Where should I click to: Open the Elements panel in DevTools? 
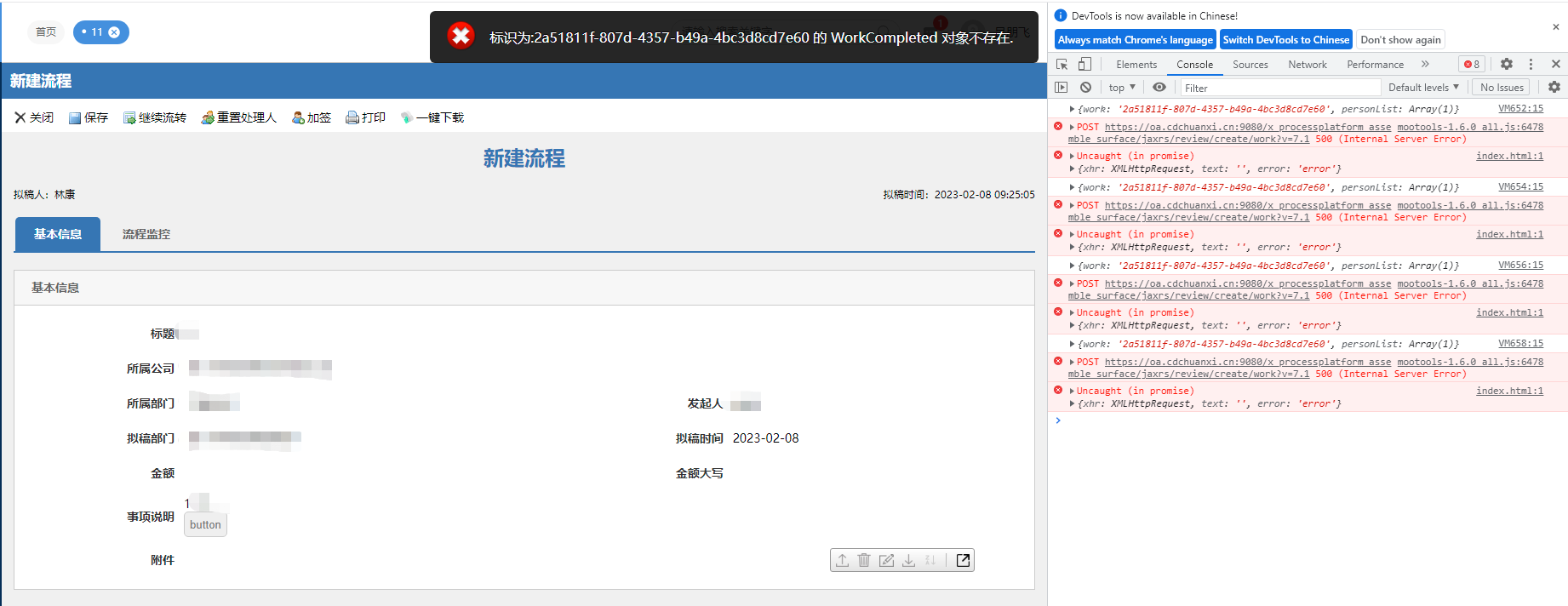point(1136,65)
